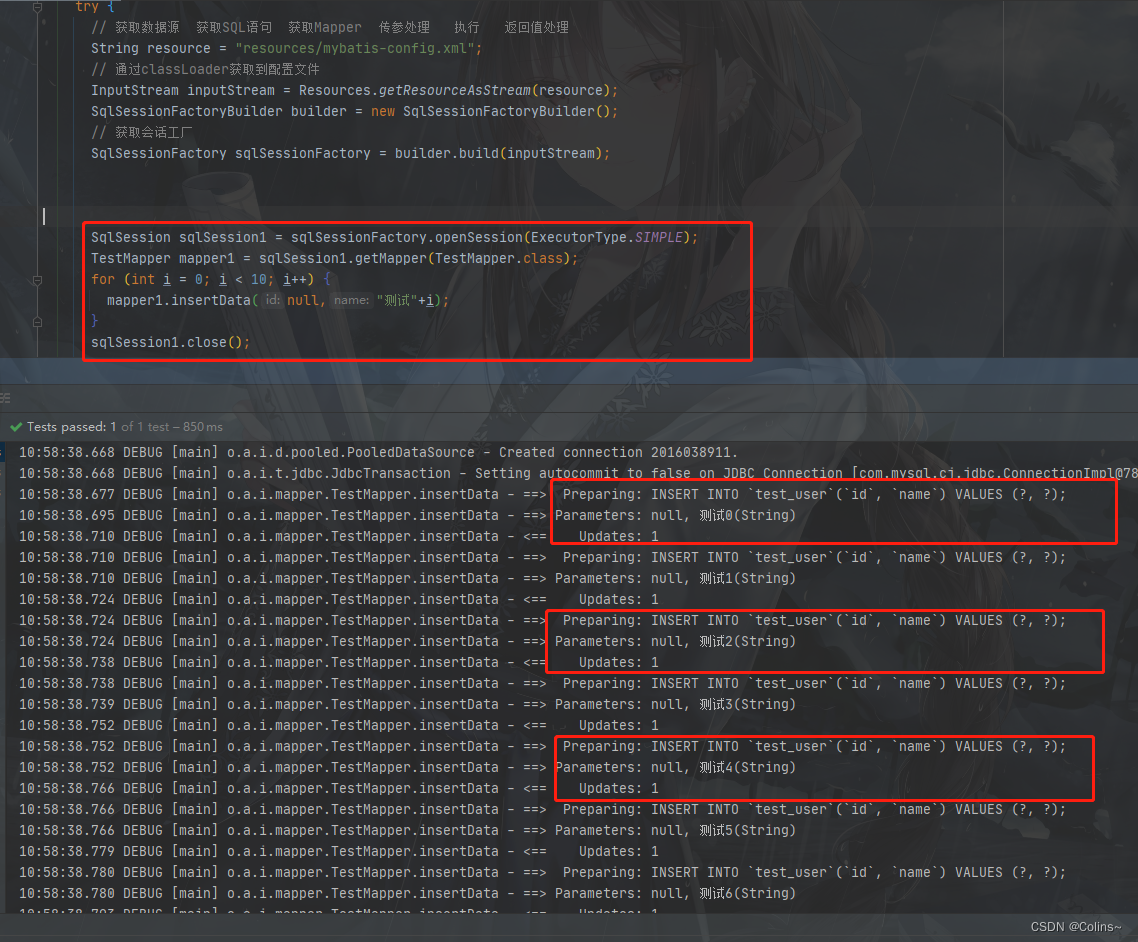Click the mapper1.insertData method call

point(179,300)
